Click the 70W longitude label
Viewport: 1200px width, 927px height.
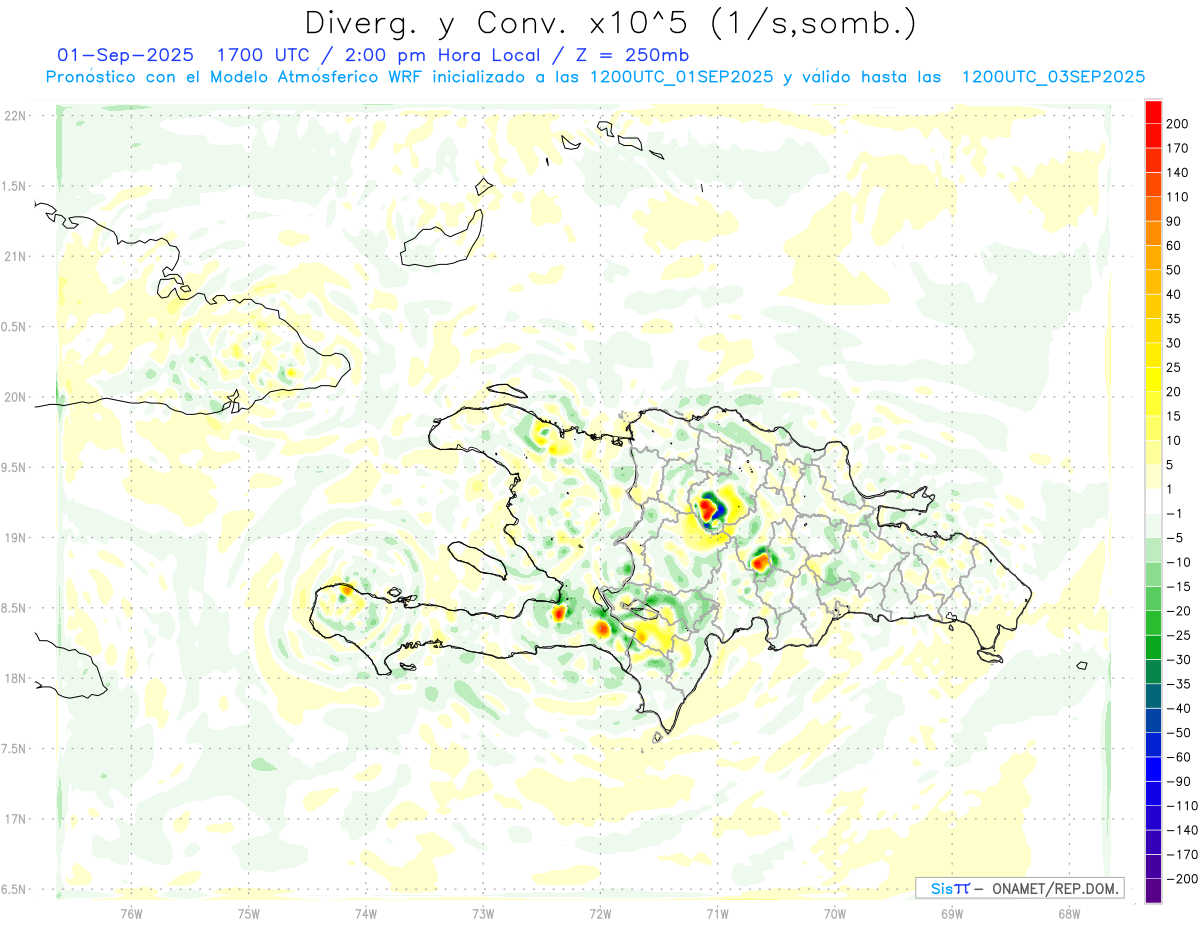[x=835, y=914]
